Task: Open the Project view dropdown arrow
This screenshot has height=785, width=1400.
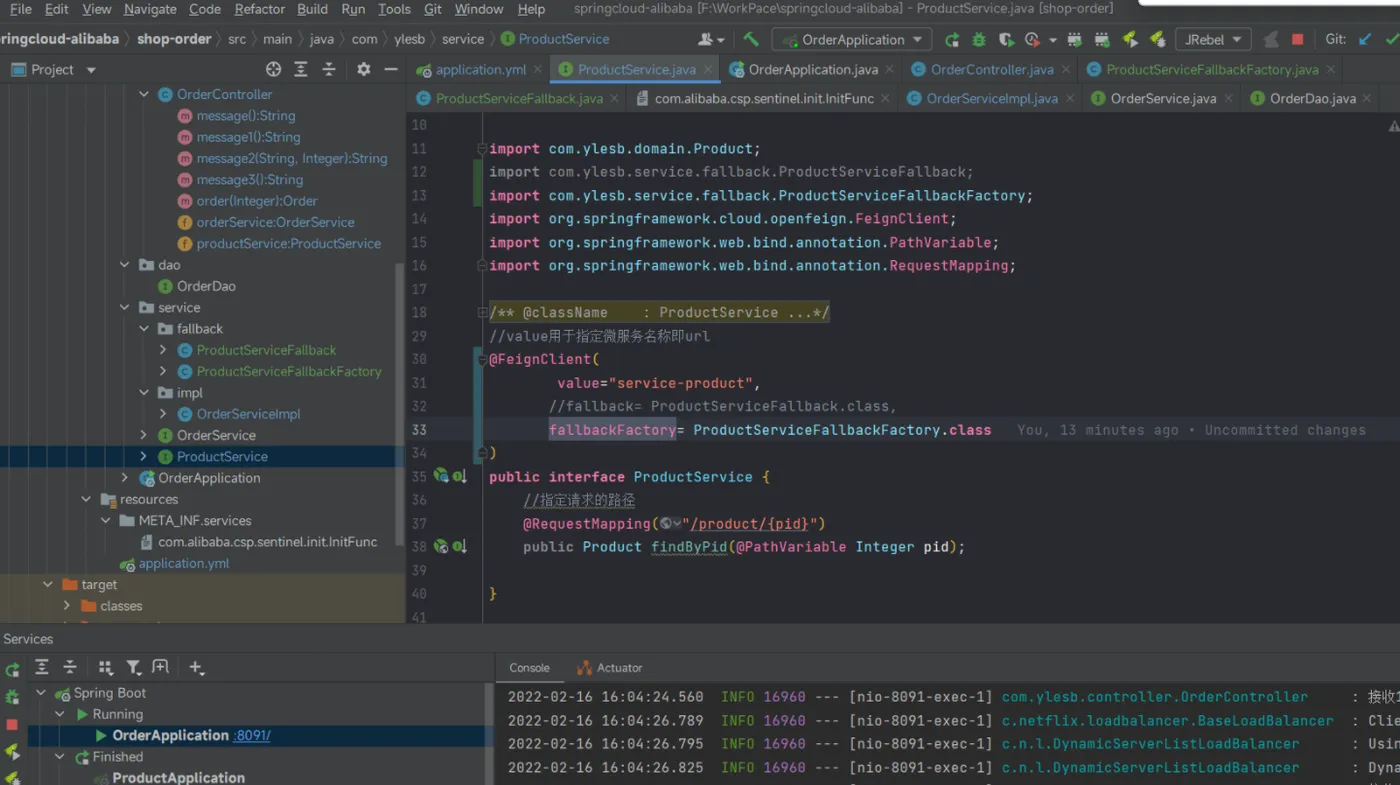Action: pos(91,70)
